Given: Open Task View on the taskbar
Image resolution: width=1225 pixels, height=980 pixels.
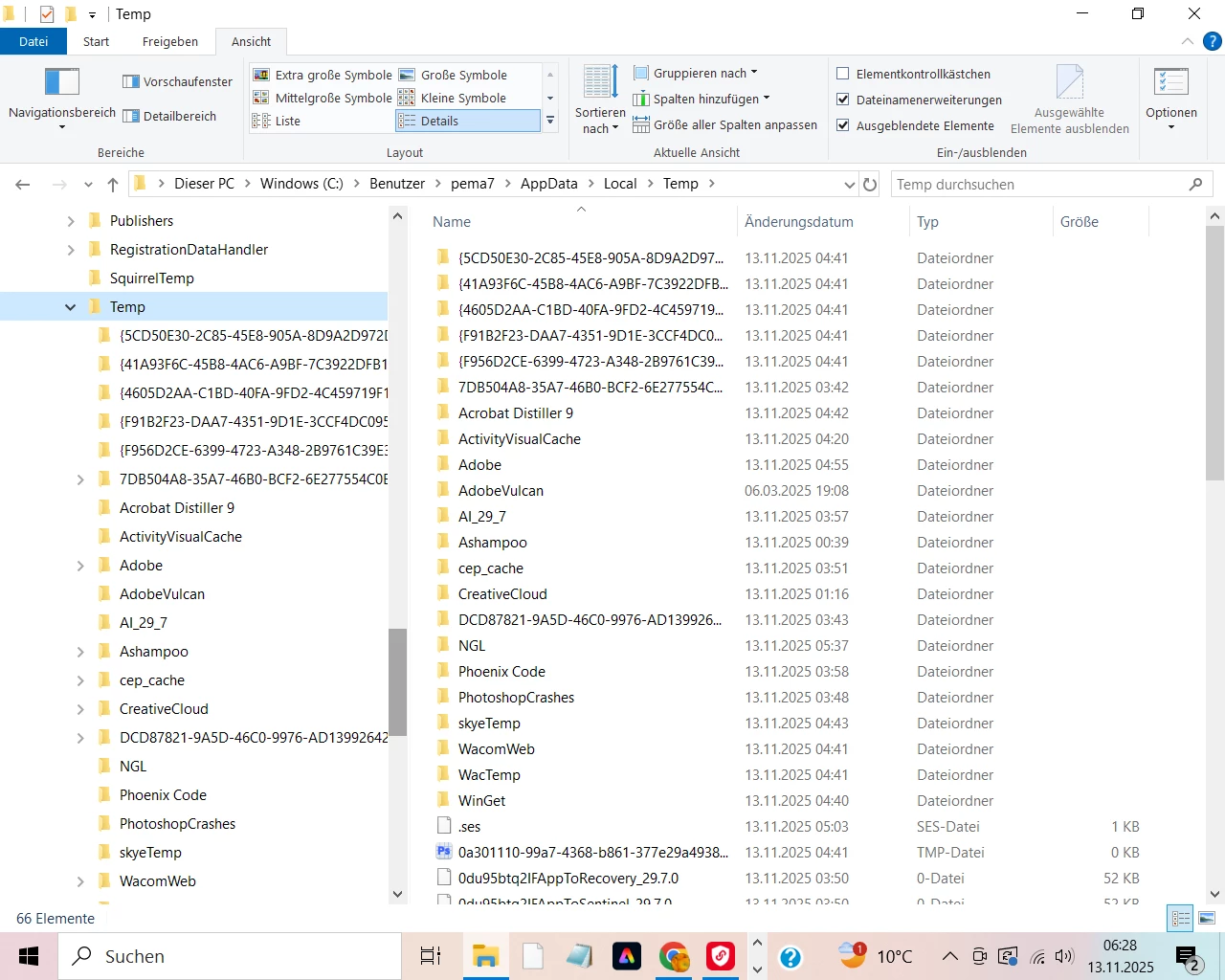Looking at the screenshot, I should [x=431, y=956].
